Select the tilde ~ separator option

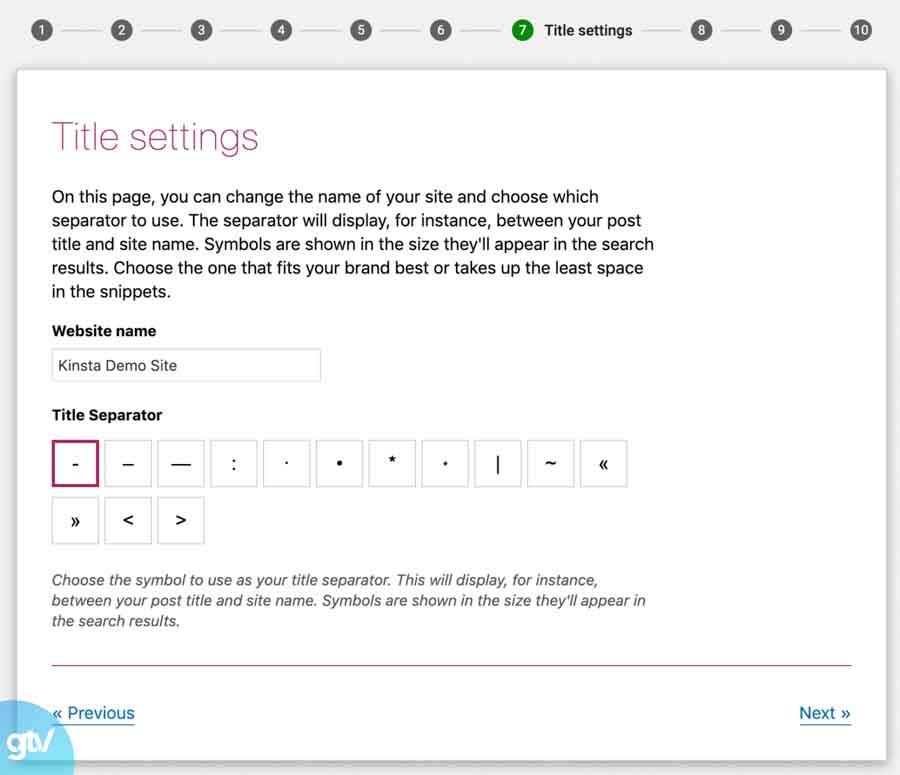pos(551,463)
